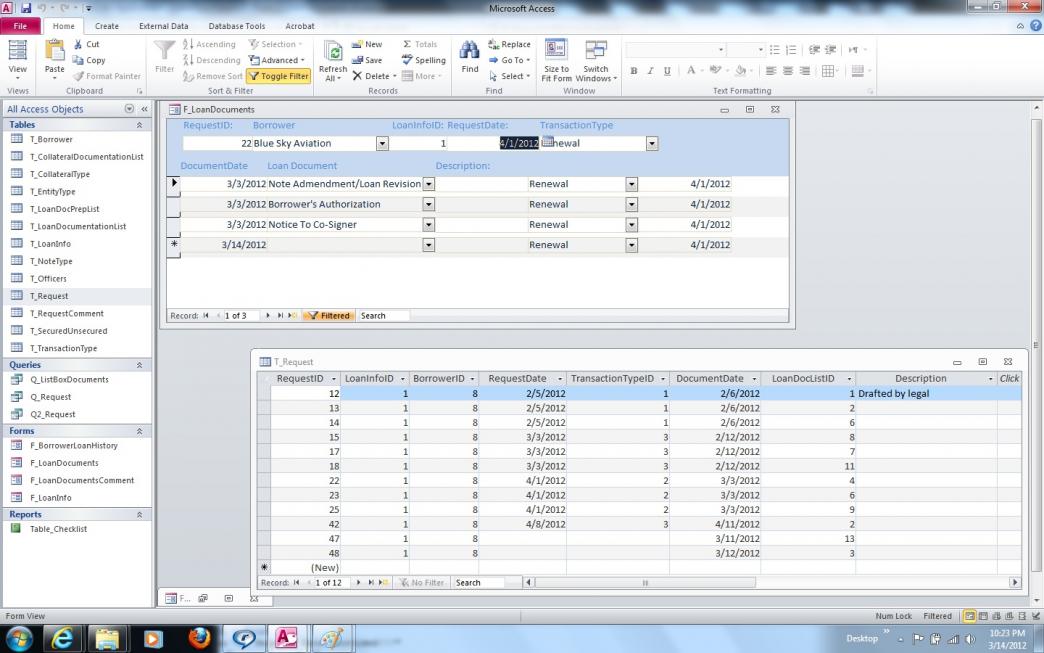Open the TransactionType combo box arrow

[652, 143]
